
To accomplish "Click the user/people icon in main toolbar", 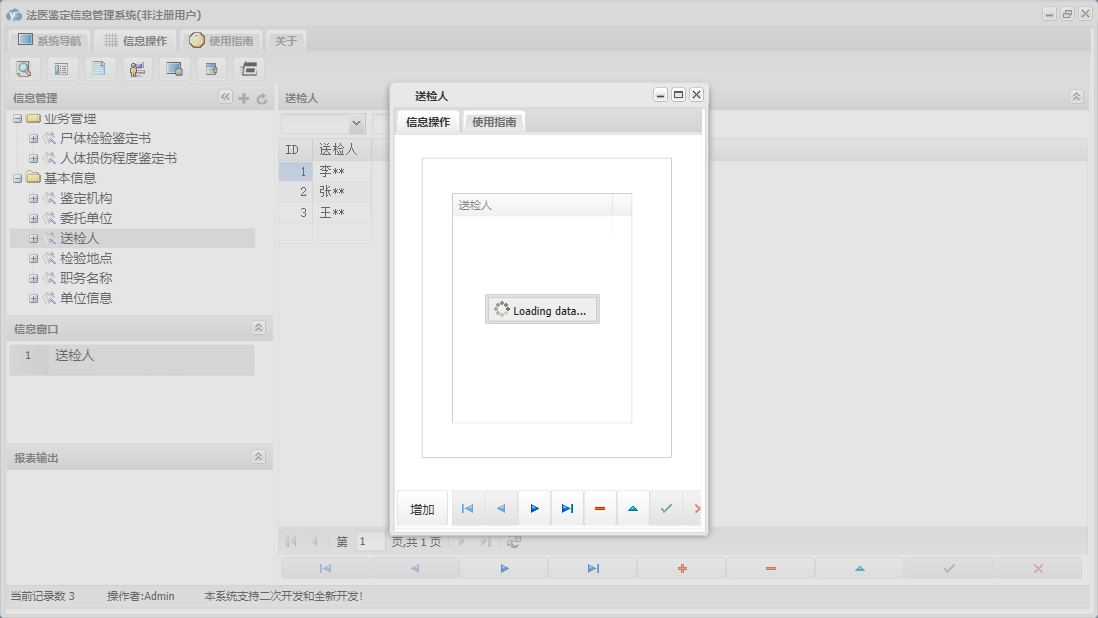I will pyautogui.click(x=137, y=69).
